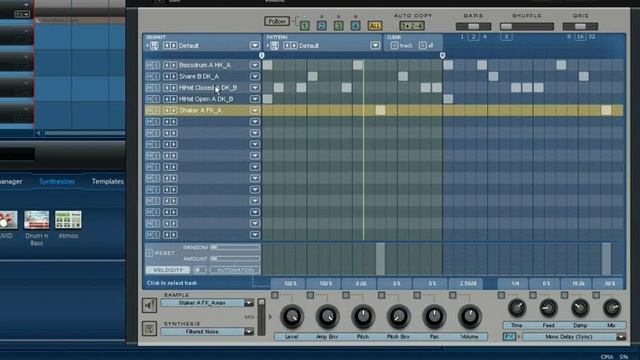The image size is (640, 360).
Task: Load next sample for Shaker track
Action: pyautogui.click(x=173, y=110)
